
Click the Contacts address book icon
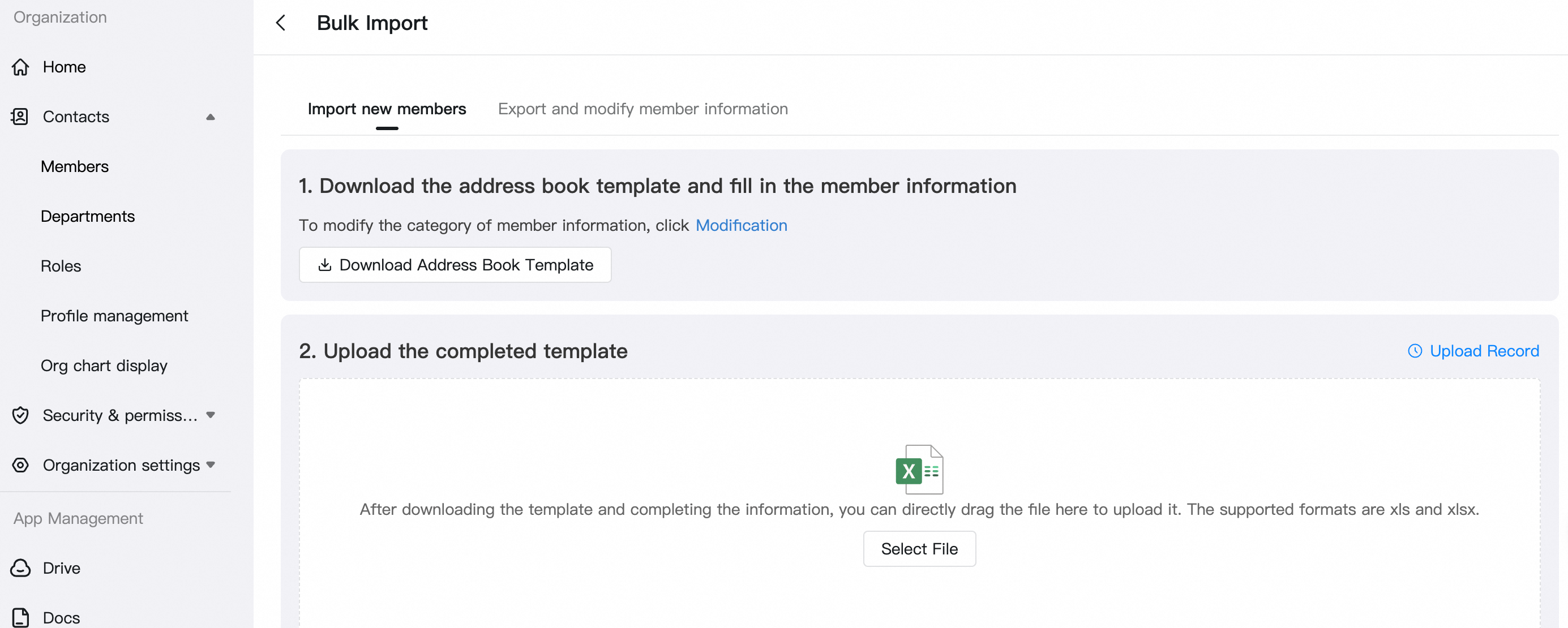coord(20,117)
